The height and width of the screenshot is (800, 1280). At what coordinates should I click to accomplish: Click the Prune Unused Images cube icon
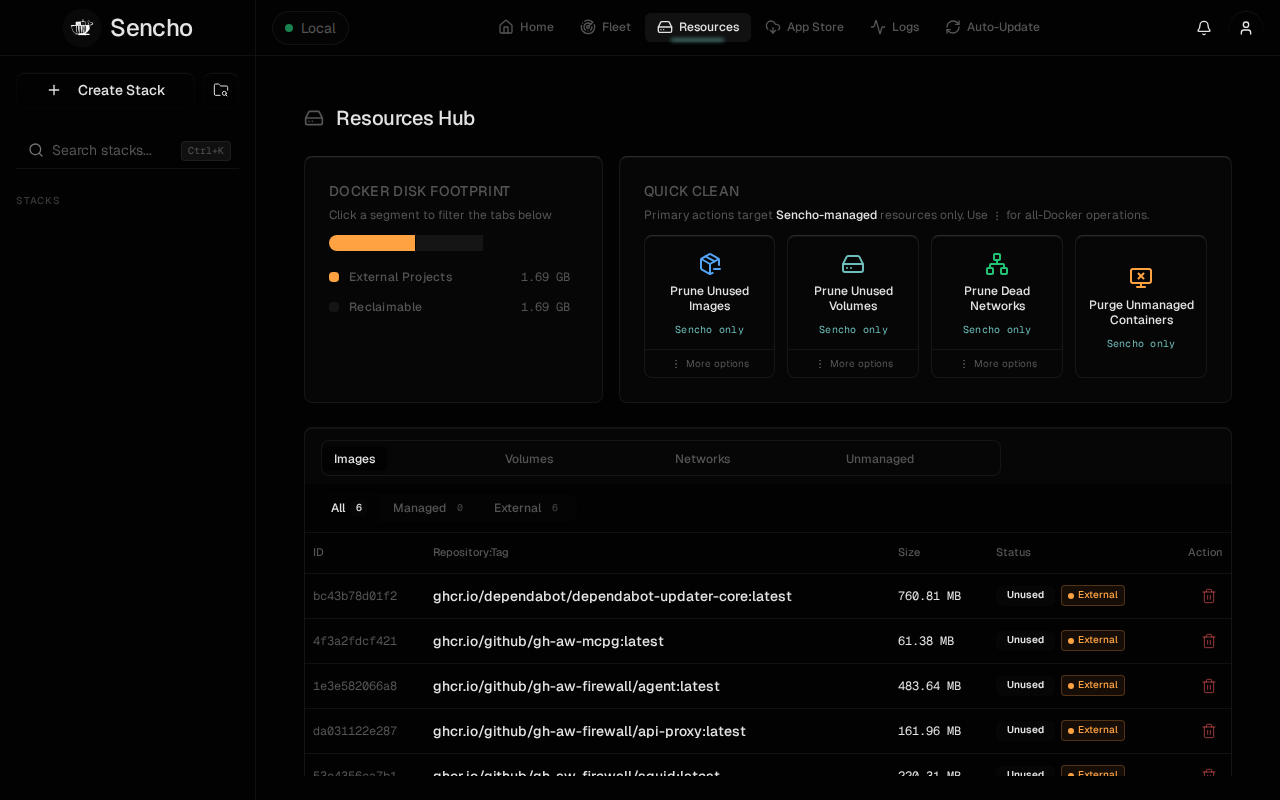coord(710,264)
